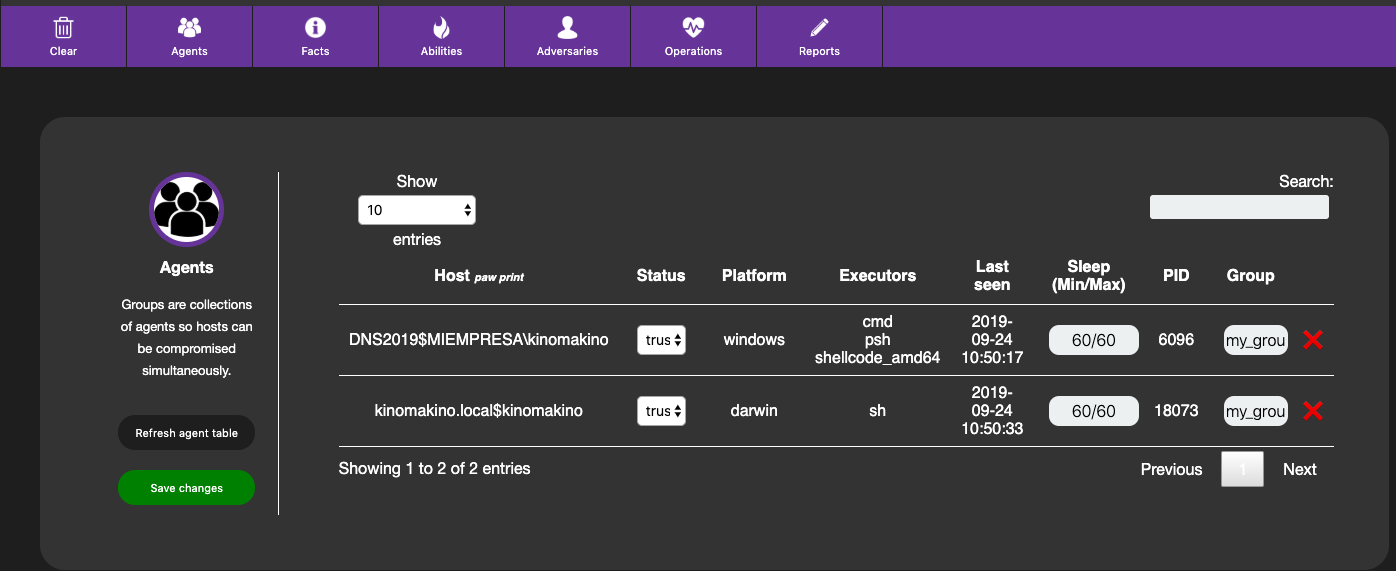The height and width of the screenshot is (571, 1396).
Task: Open the Reports pencil icon
Action: pos(819,28)
